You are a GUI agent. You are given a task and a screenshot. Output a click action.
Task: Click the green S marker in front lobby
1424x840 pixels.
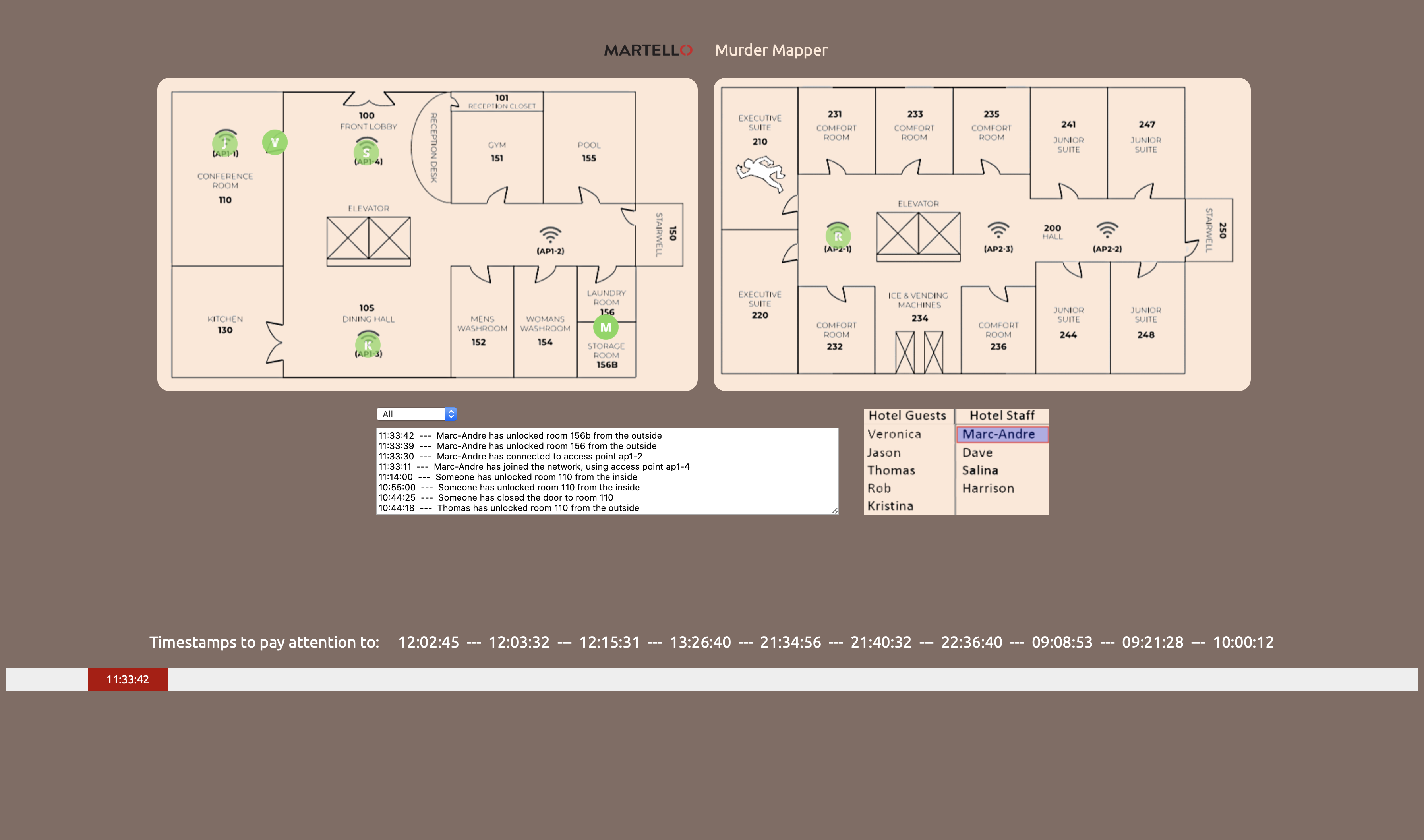[366, 152]
